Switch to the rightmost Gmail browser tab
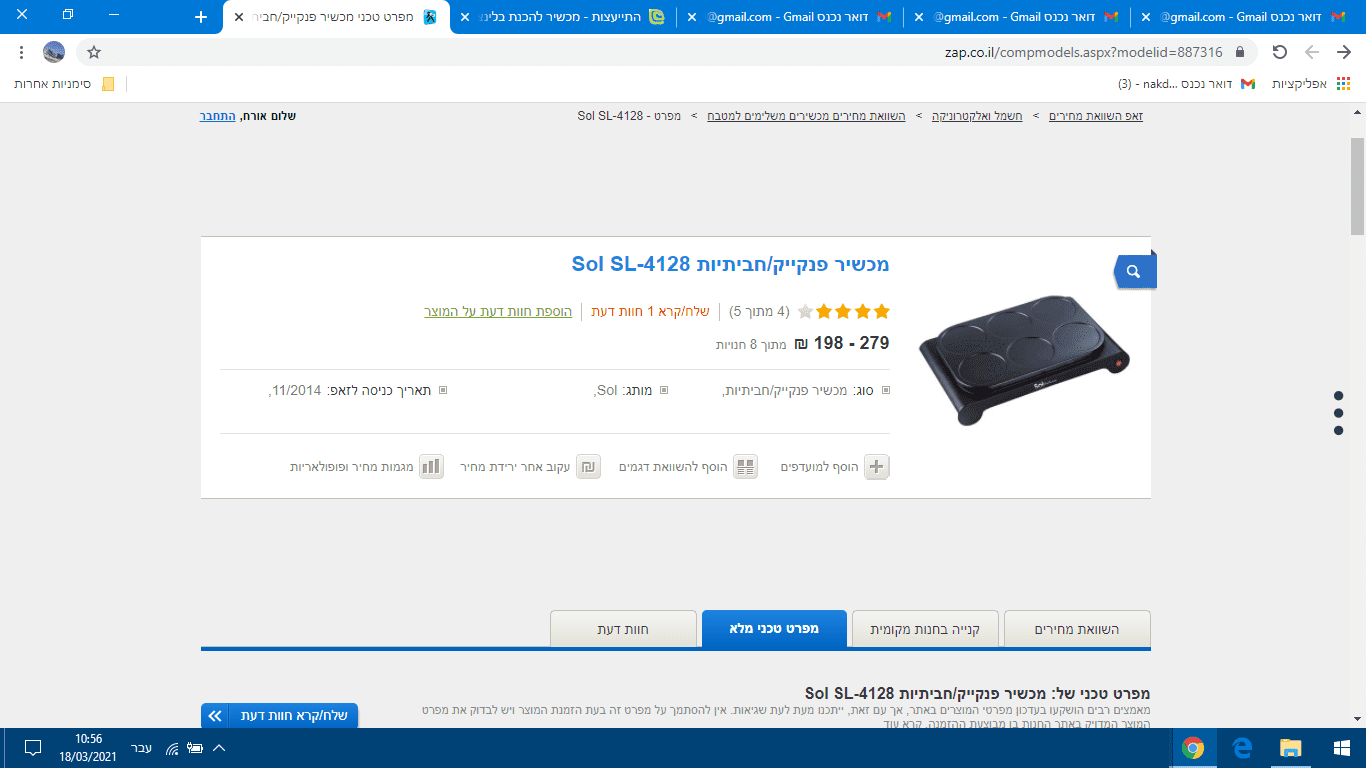Image resolution: width=1366 pixels, height=768 pixels. [1248, 17]
